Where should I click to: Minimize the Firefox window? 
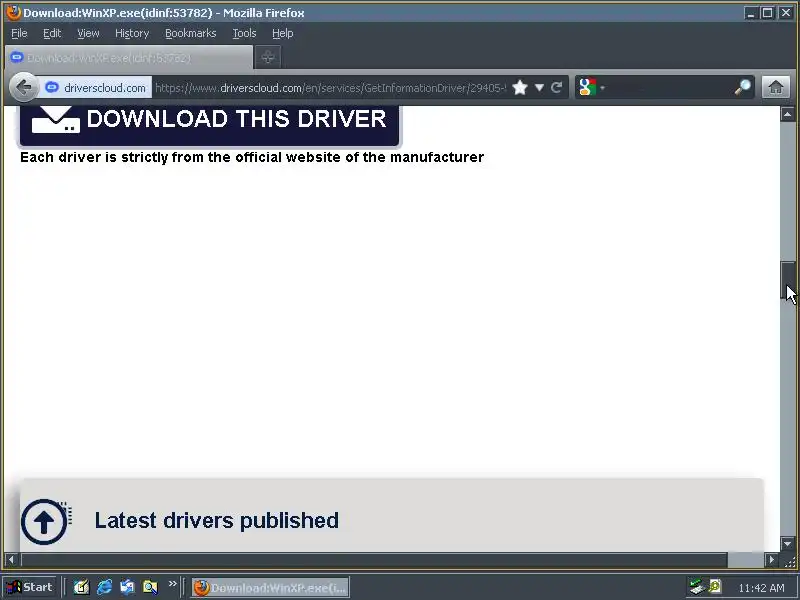750,13
